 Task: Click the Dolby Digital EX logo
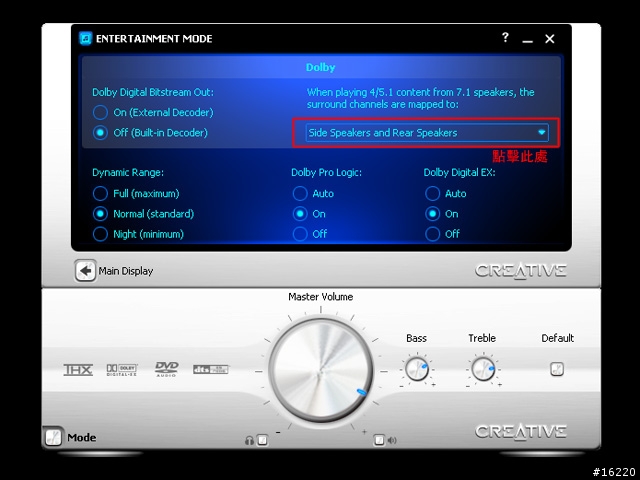click(x=122, y=369)
